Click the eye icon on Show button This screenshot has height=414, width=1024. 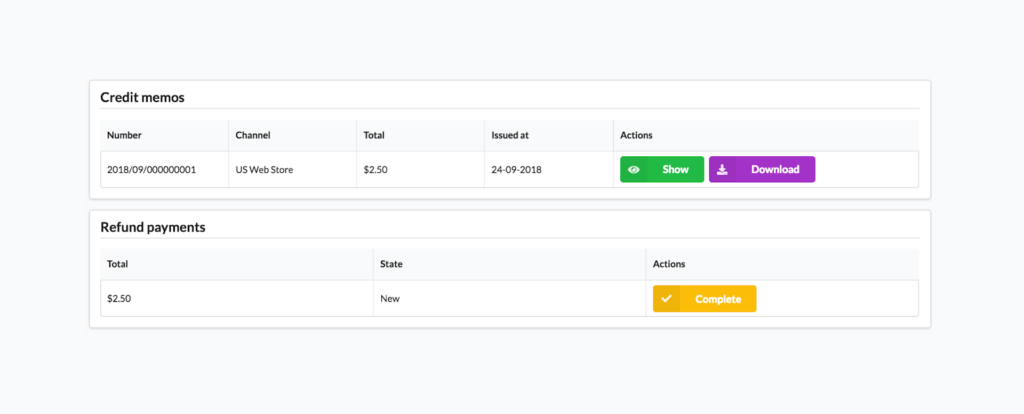click(x=633, y=169)
